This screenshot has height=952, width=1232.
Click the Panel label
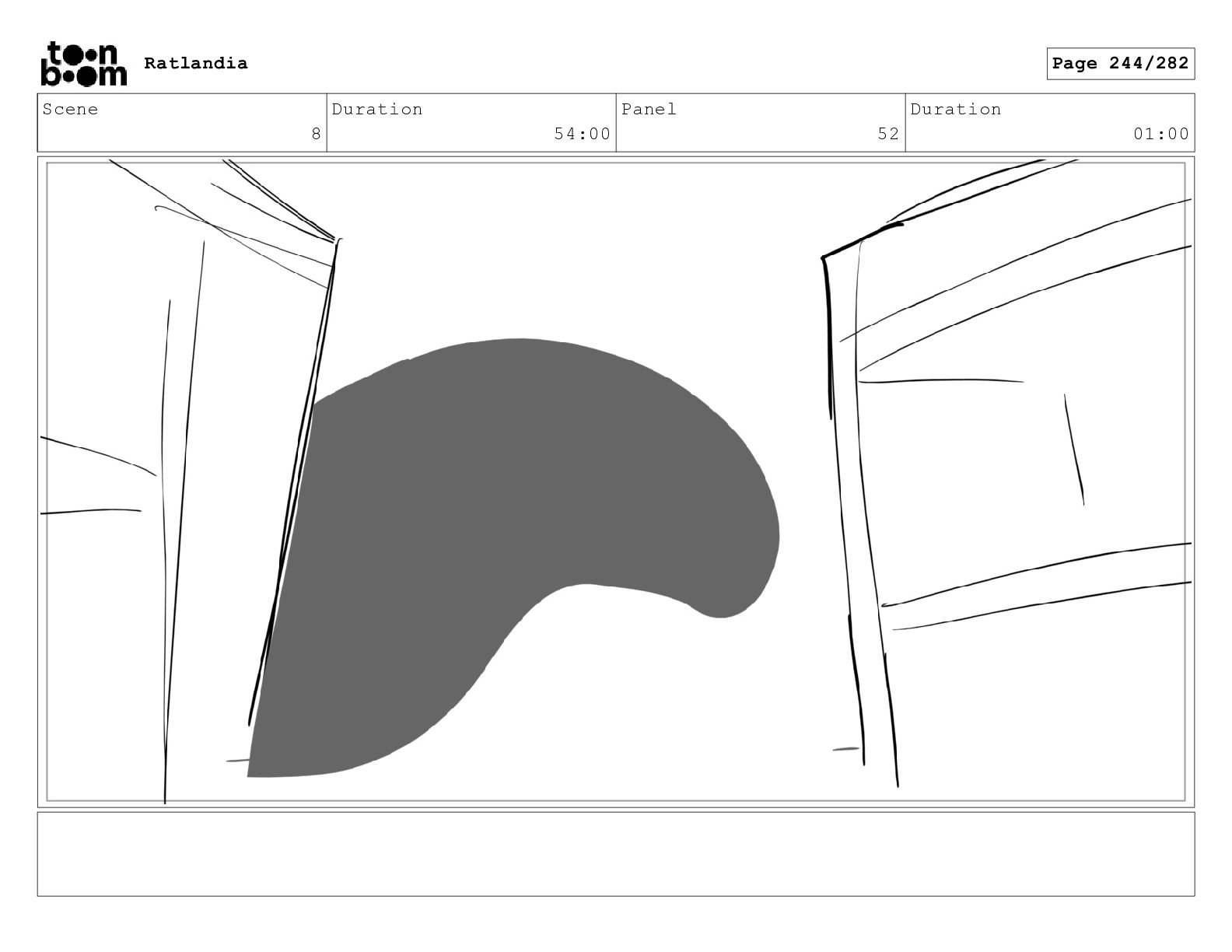point(649,109)
